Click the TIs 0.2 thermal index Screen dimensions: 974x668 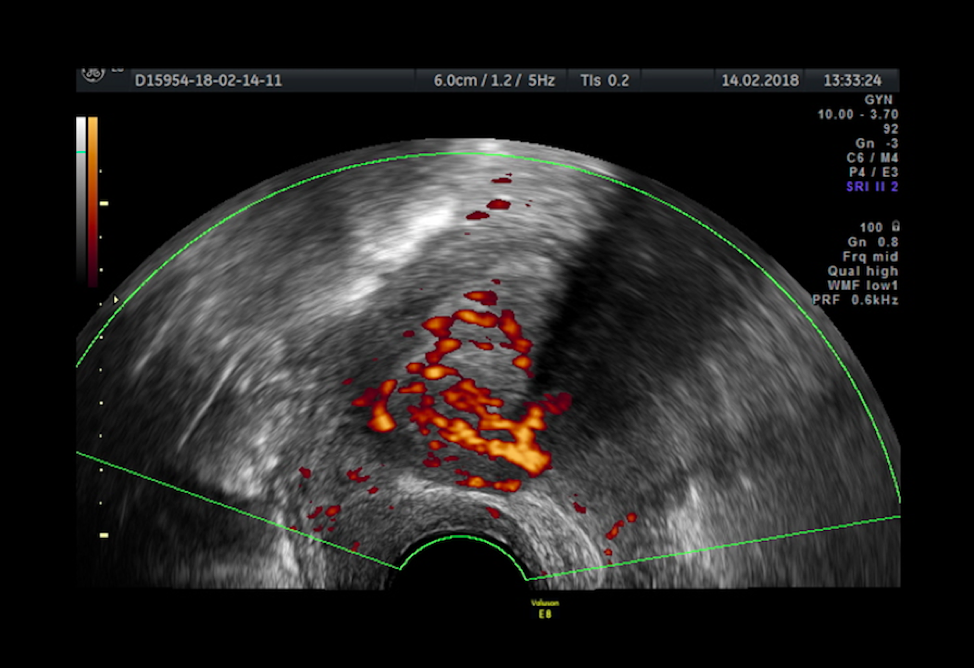tap(604, 81)
